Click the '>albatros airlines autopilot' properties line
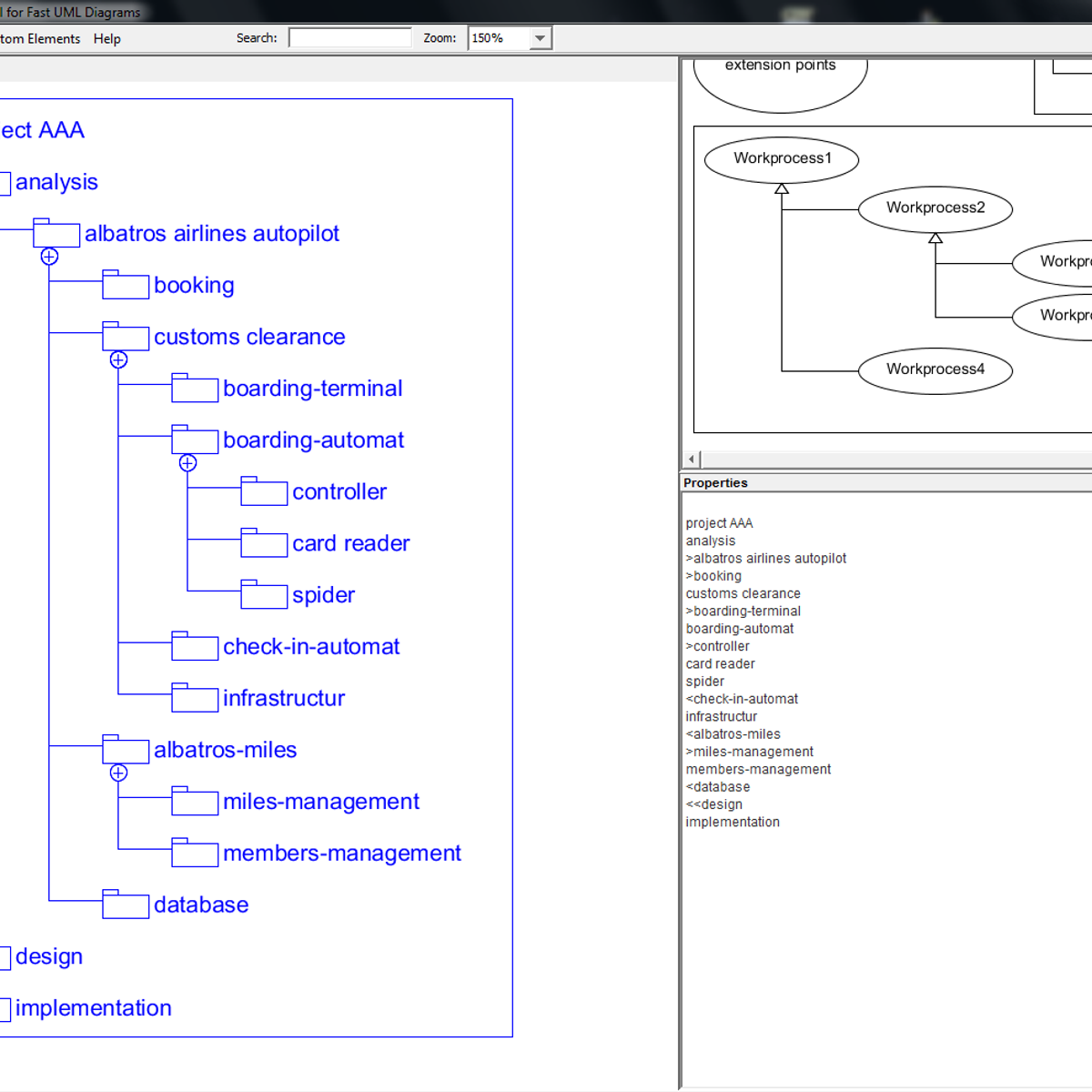 click(766, 559)
